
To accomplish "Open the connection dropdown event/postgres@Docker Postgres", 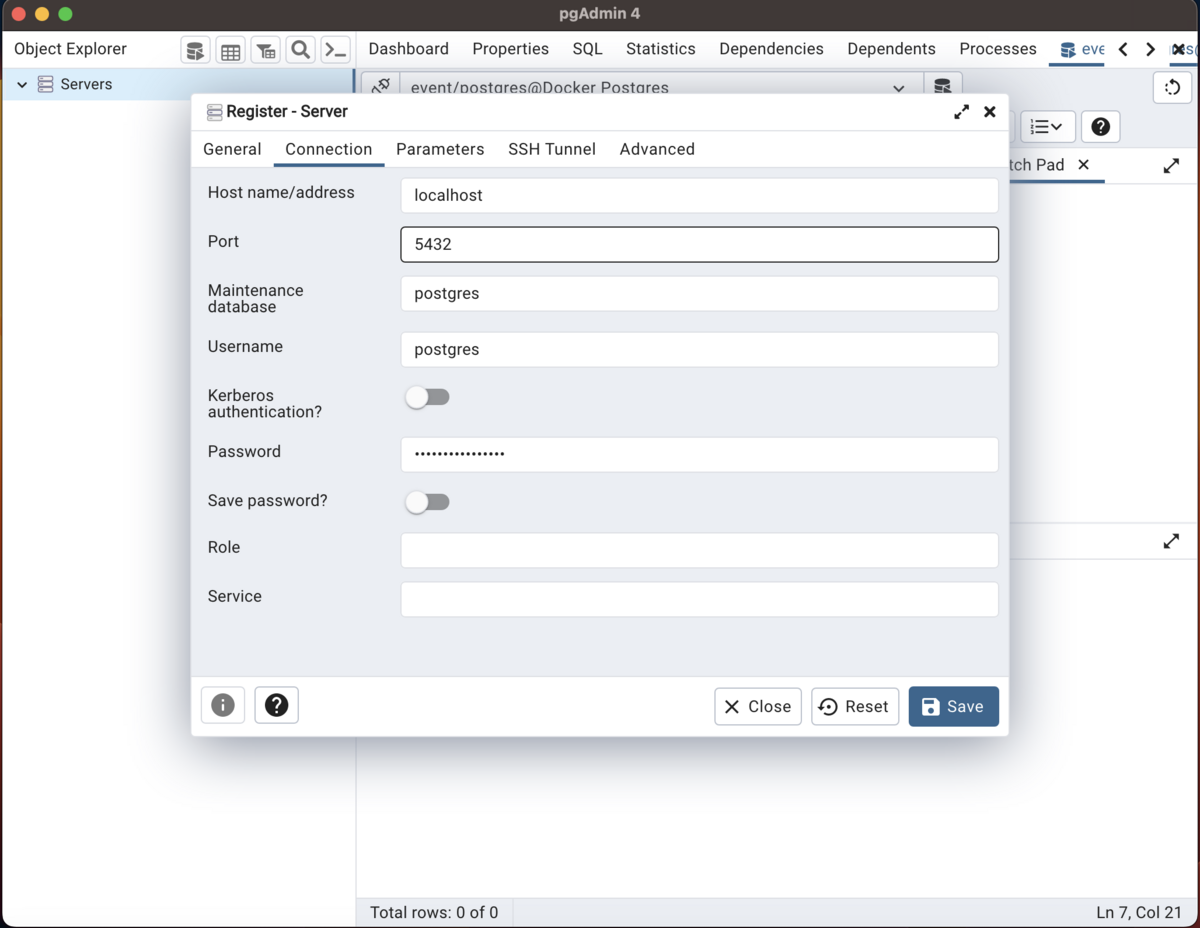I will [659, 86].
